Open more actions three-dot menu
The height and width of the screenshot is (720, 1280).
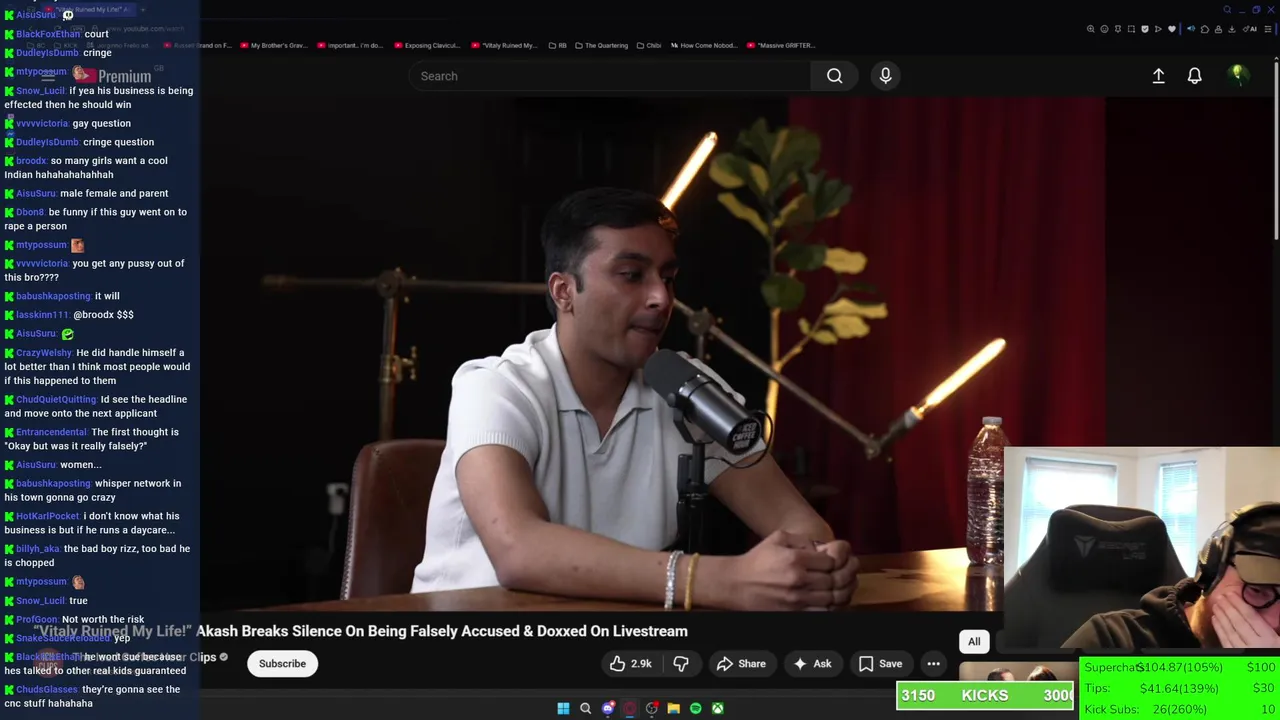pyautogui.click(x=933, y=663)
